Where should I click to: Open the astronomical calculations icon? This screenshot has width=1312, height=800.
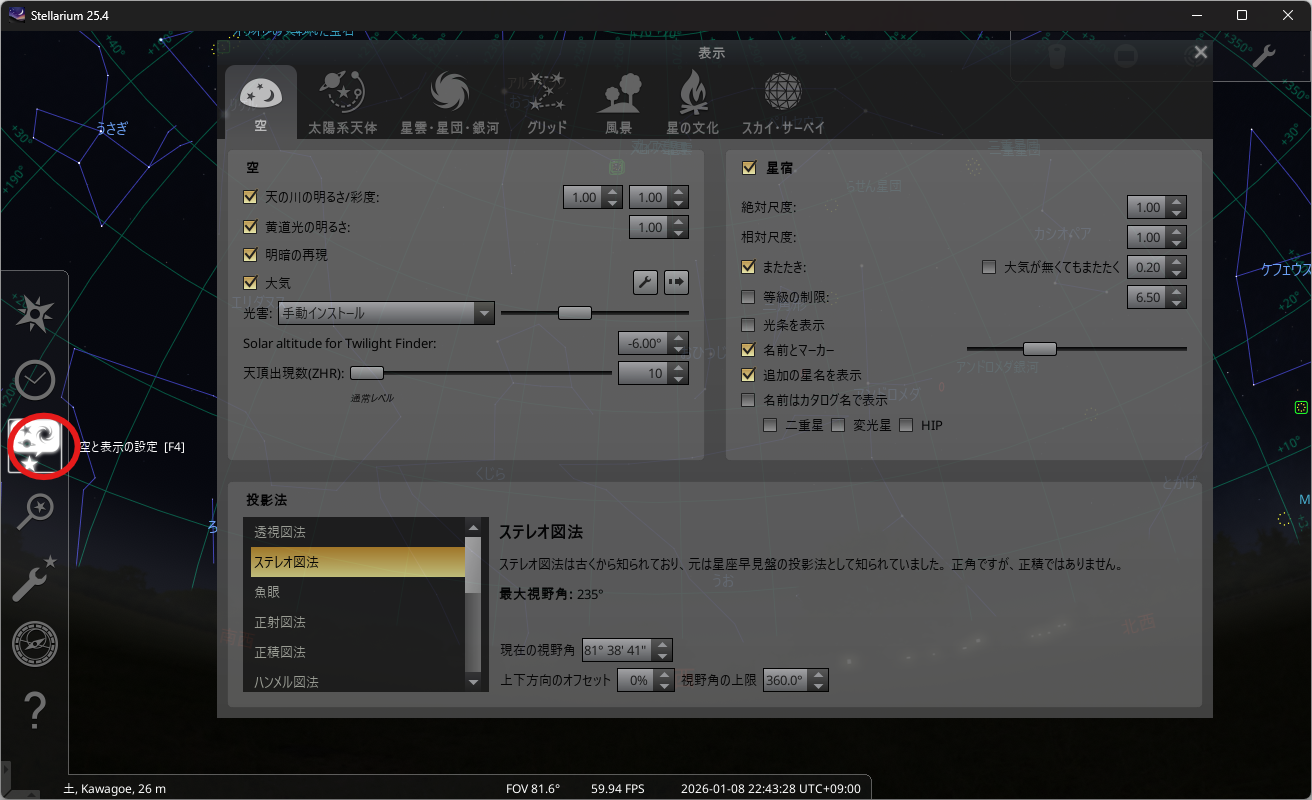coord(34,644)
